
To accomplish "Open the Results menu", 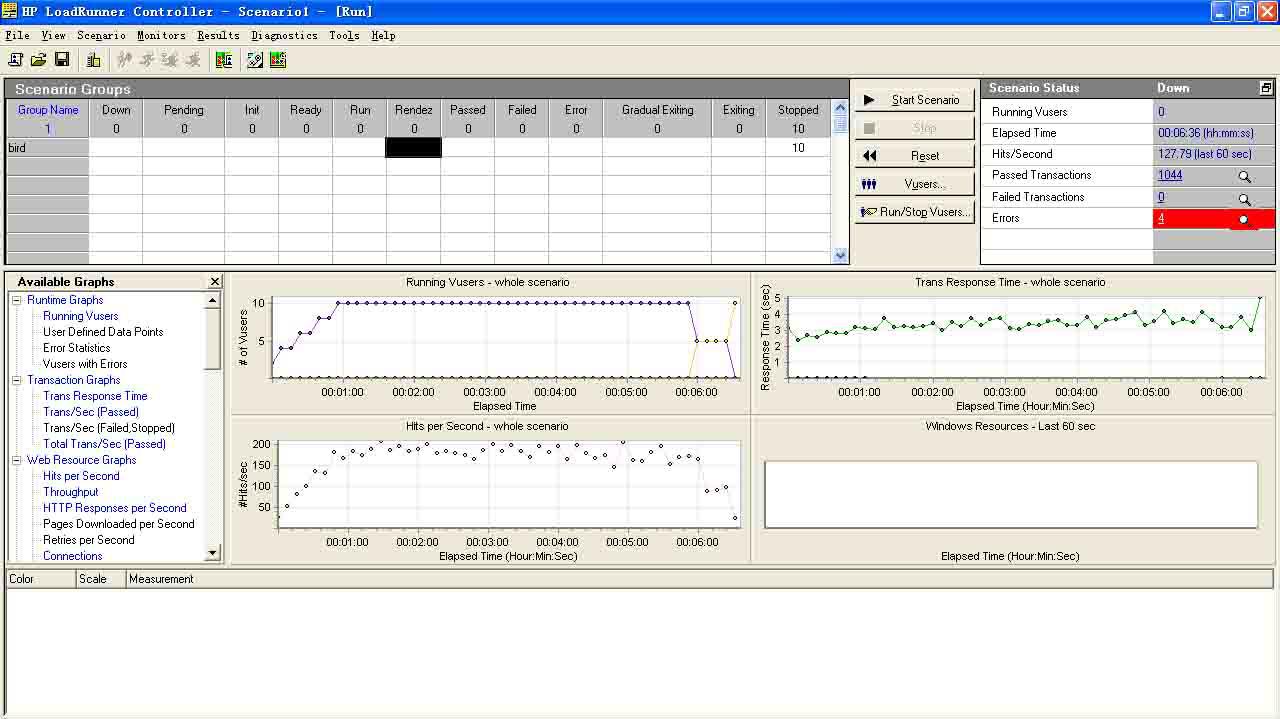I will pyautogui.click(x=218, y=35).
